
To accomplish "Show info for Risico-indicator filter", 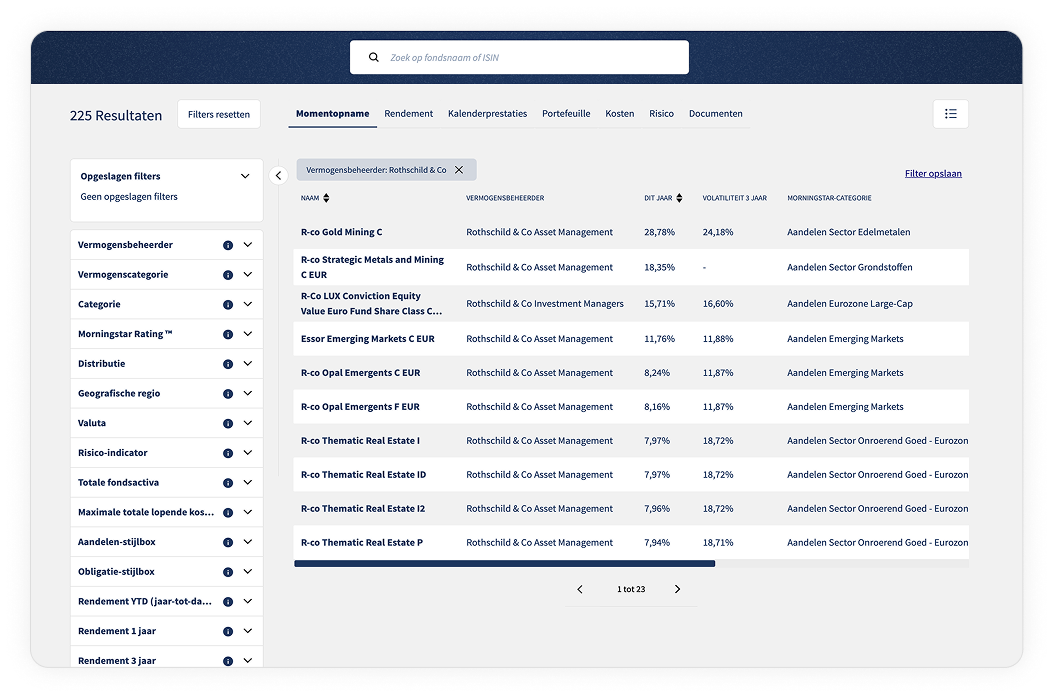I will tap(228, 453).
